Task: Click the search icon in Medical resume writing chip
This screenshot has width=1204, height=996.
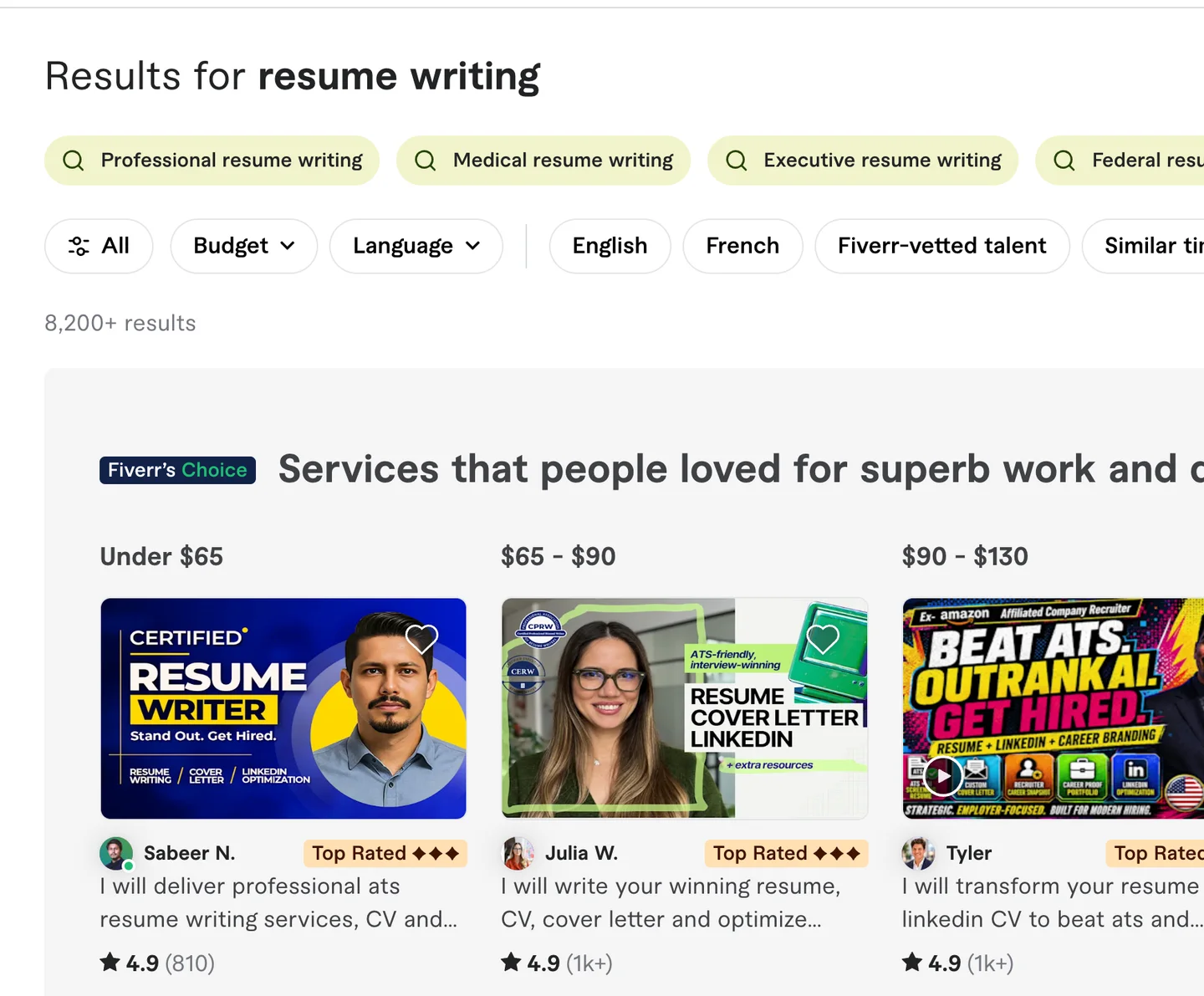Action: (426, 160)
